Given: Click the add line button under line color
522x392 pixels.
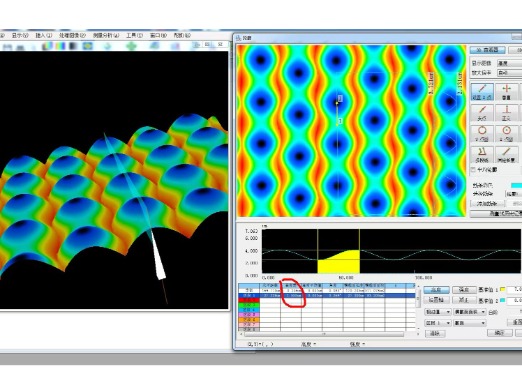Looking at the screenshot, I should click(487, 203).
